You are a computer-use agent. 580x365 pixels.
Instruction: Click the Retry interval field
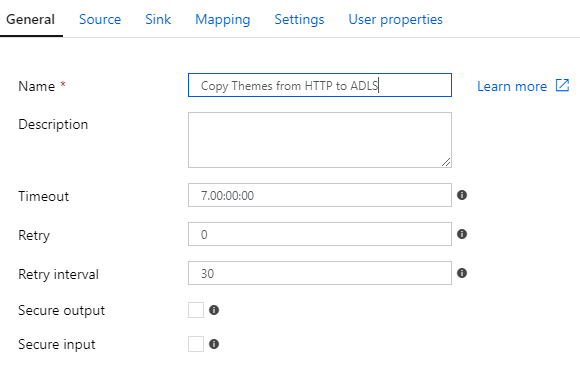320,273
